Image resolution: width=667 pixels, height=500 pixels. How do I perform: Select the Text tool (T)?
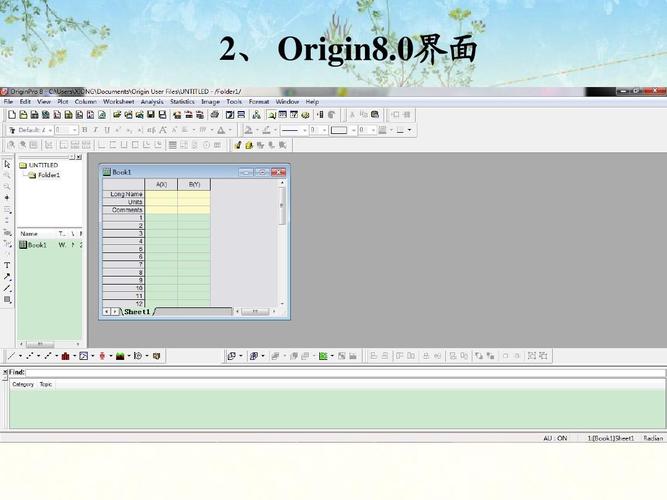7,265
